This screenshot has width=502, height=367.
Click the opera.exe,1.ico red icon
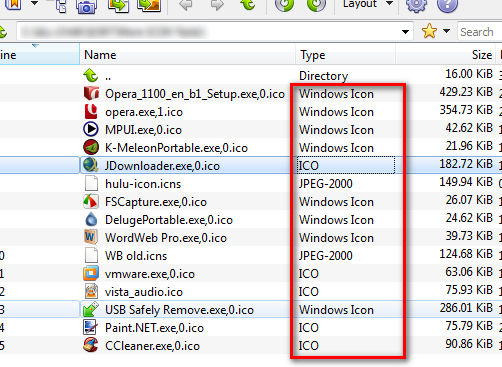tap(91, 111)
